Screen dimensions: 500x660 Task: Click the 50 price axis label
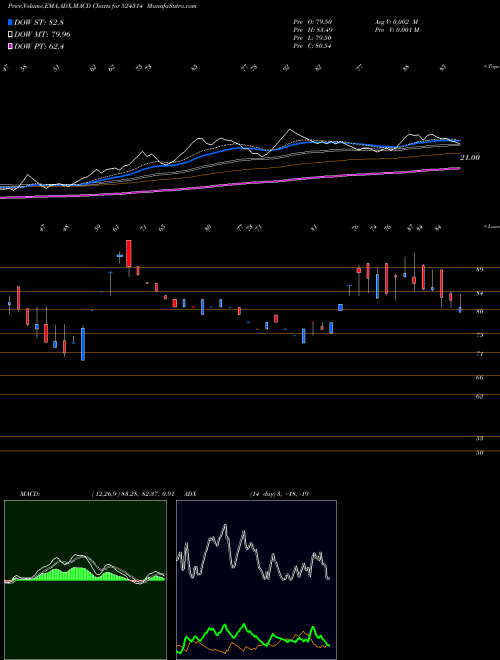(479, 452)
